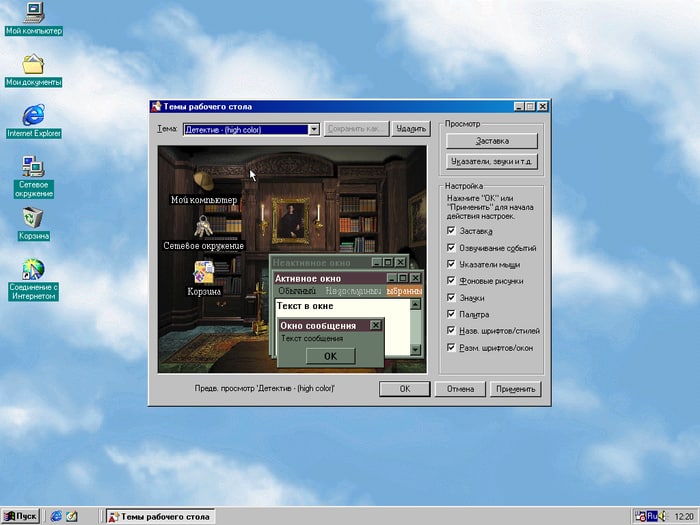The width and height of the screenshot is (700, 525).
Task: Expand the Тема dropdown arrow
Action: click(x=314, y=129)
